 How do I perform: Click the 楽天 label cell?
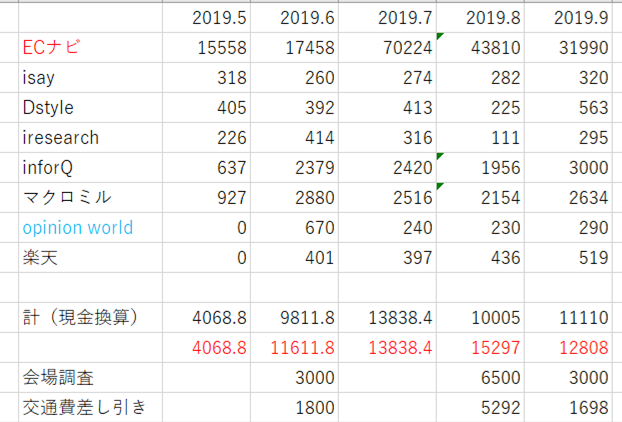point(90,258)
